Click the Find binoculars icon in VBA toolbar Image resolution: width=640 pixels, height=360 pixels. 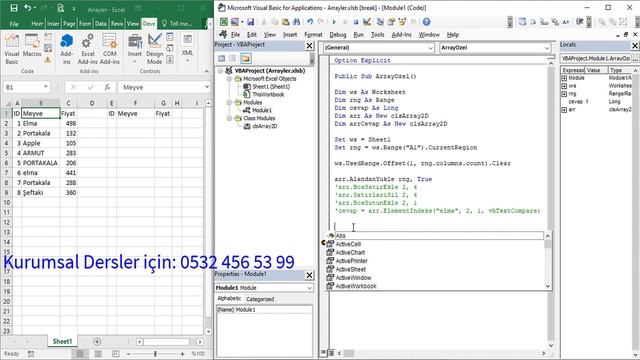click(296, 22)
